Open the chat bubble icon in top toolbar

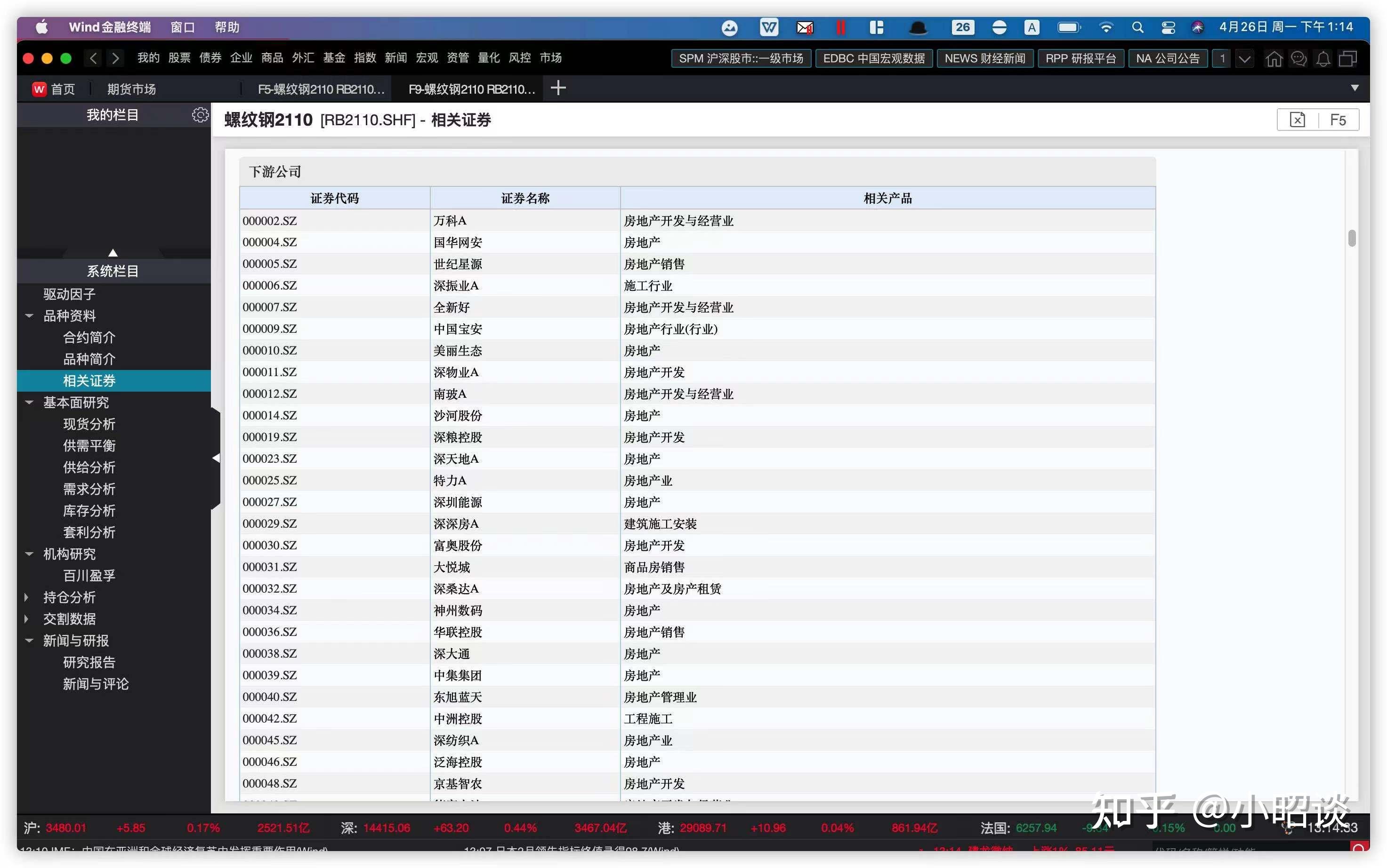click(1298, 58)
